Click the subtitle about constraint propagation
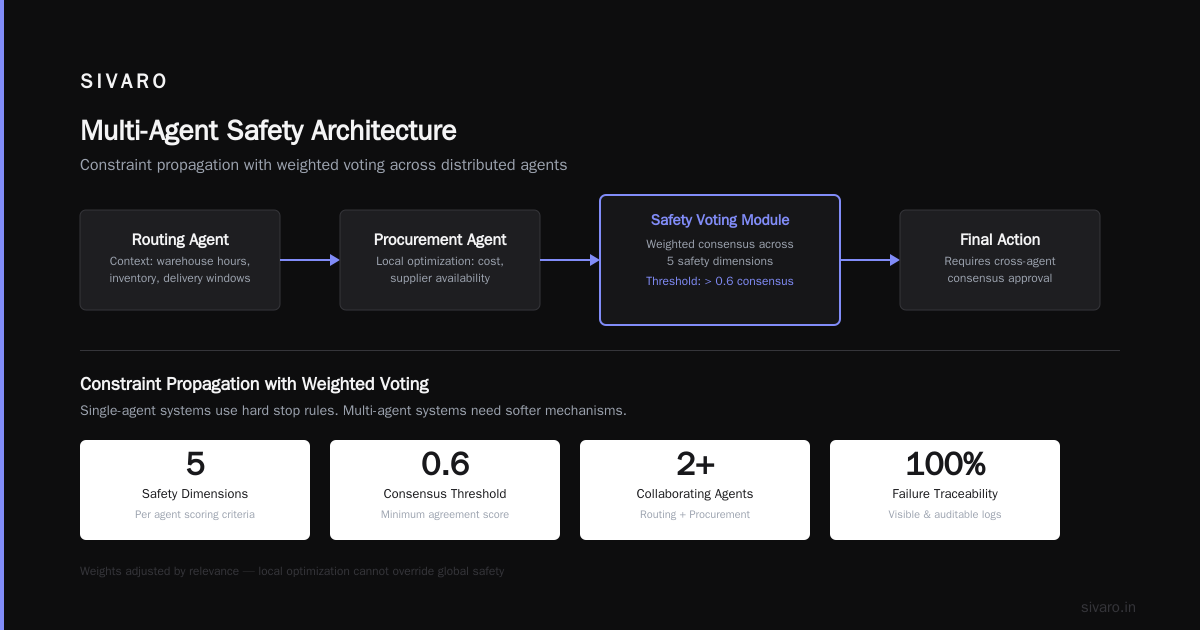The width and height of the screenshot is (1200, 630). 323,165
